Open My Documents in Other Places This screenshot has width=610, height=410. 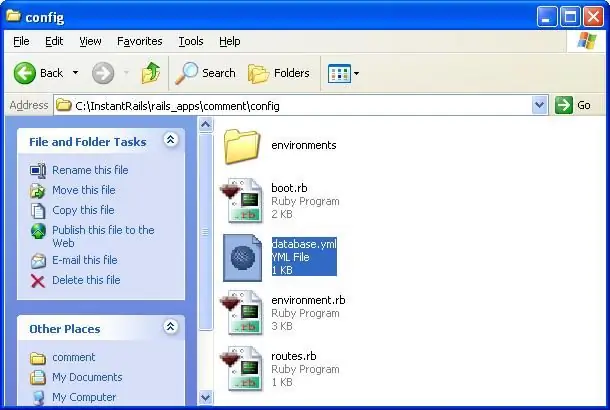point(87,377)
